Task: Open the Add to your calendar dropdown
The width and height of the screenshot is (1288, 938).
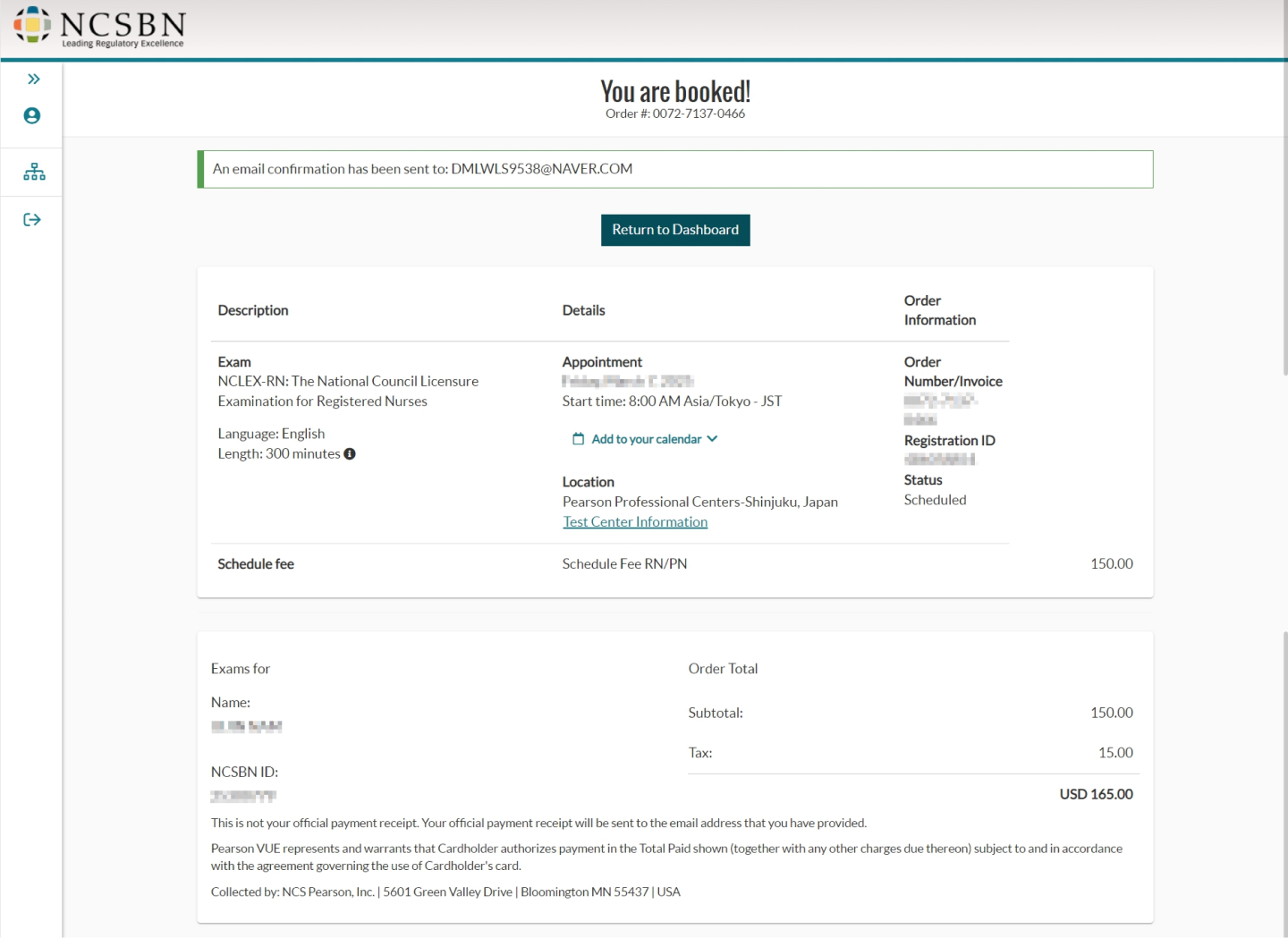Action: [645, 439]
